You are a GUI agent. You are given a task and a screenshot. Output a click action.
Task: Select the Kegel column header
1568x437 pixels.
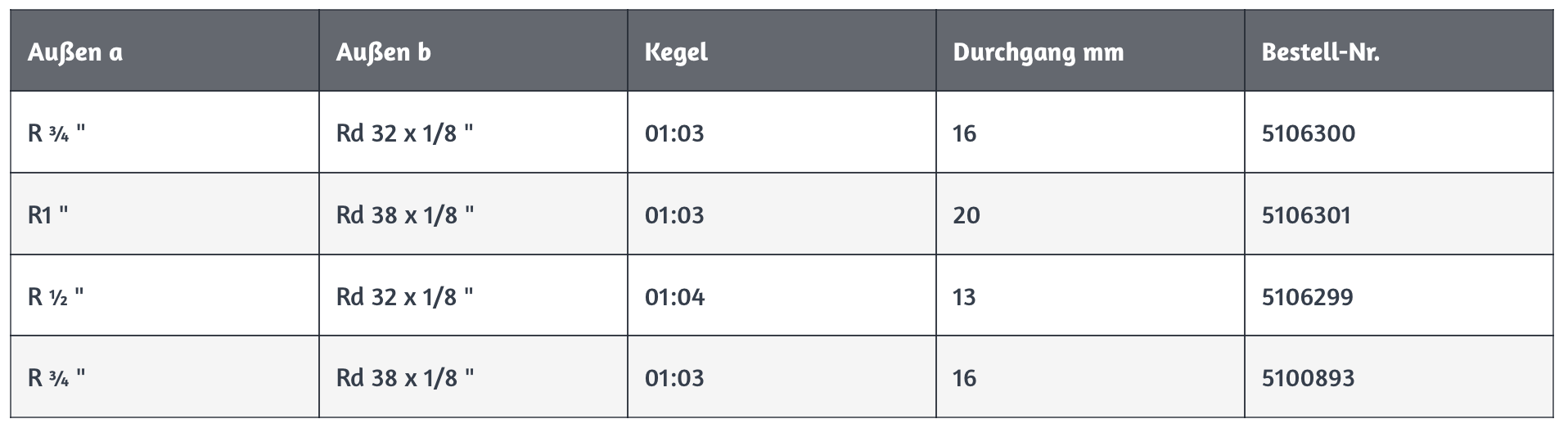pyautogui.click(x=676, y=52)
